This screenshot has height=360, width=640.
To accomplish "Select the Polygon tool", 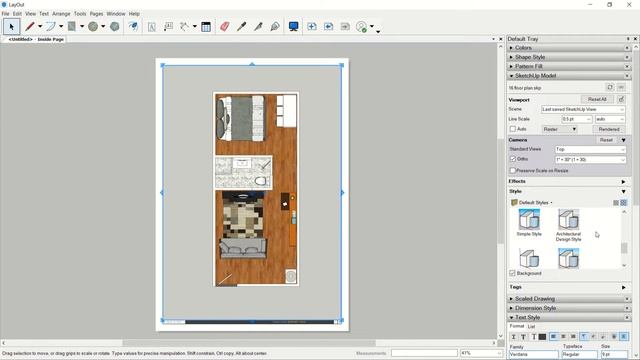I will pyautogui.click(x=115, y=27).
